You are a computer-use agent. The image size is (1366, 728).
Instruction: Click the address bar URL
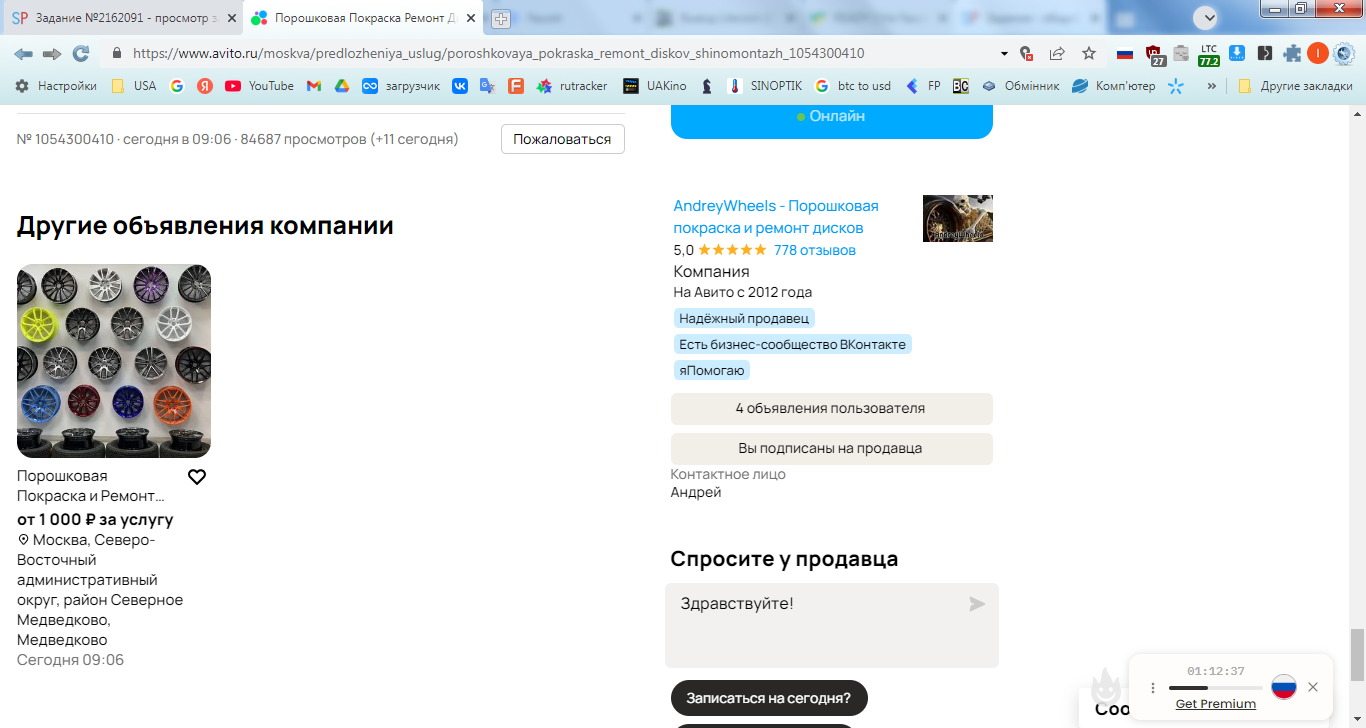(x=498, y=54)
